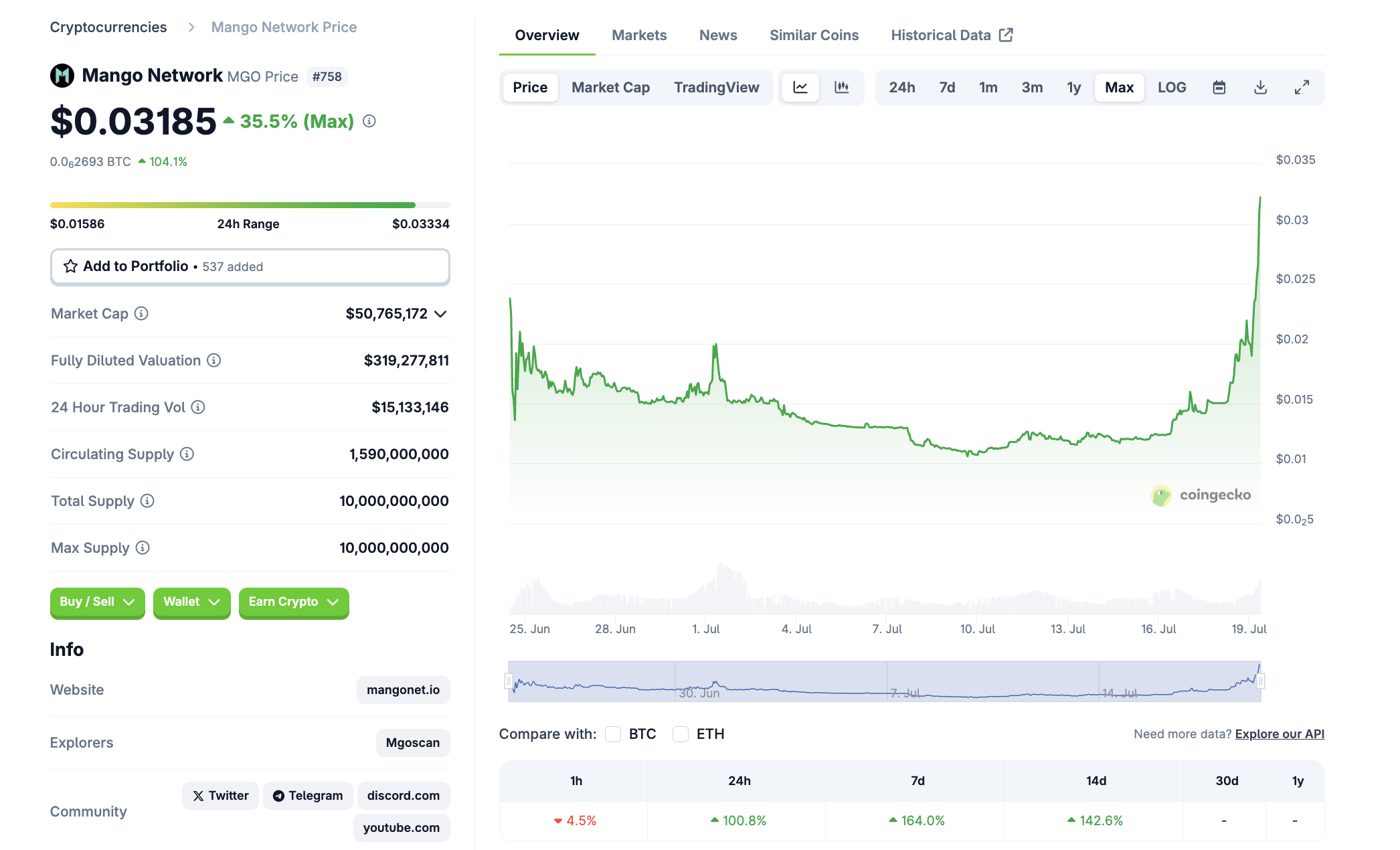Image resolution: width=1400 pixels, height=850 pixels.
Task: Click the star icon in Add to Portfolio
Action: (70, 266)
